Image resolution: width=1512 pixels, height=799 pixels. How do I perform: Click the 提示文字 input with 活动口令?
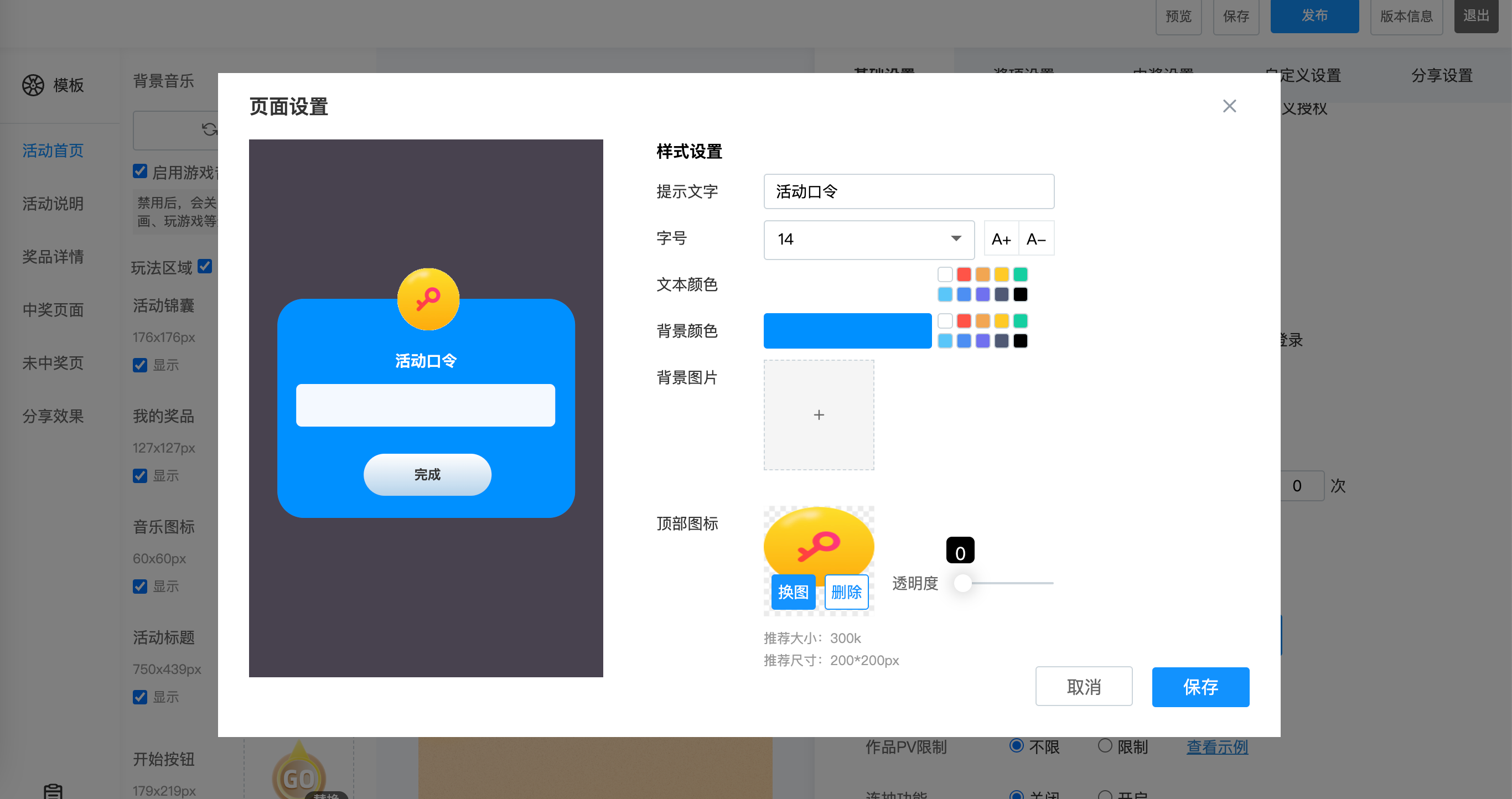click(x=909, y=191)
